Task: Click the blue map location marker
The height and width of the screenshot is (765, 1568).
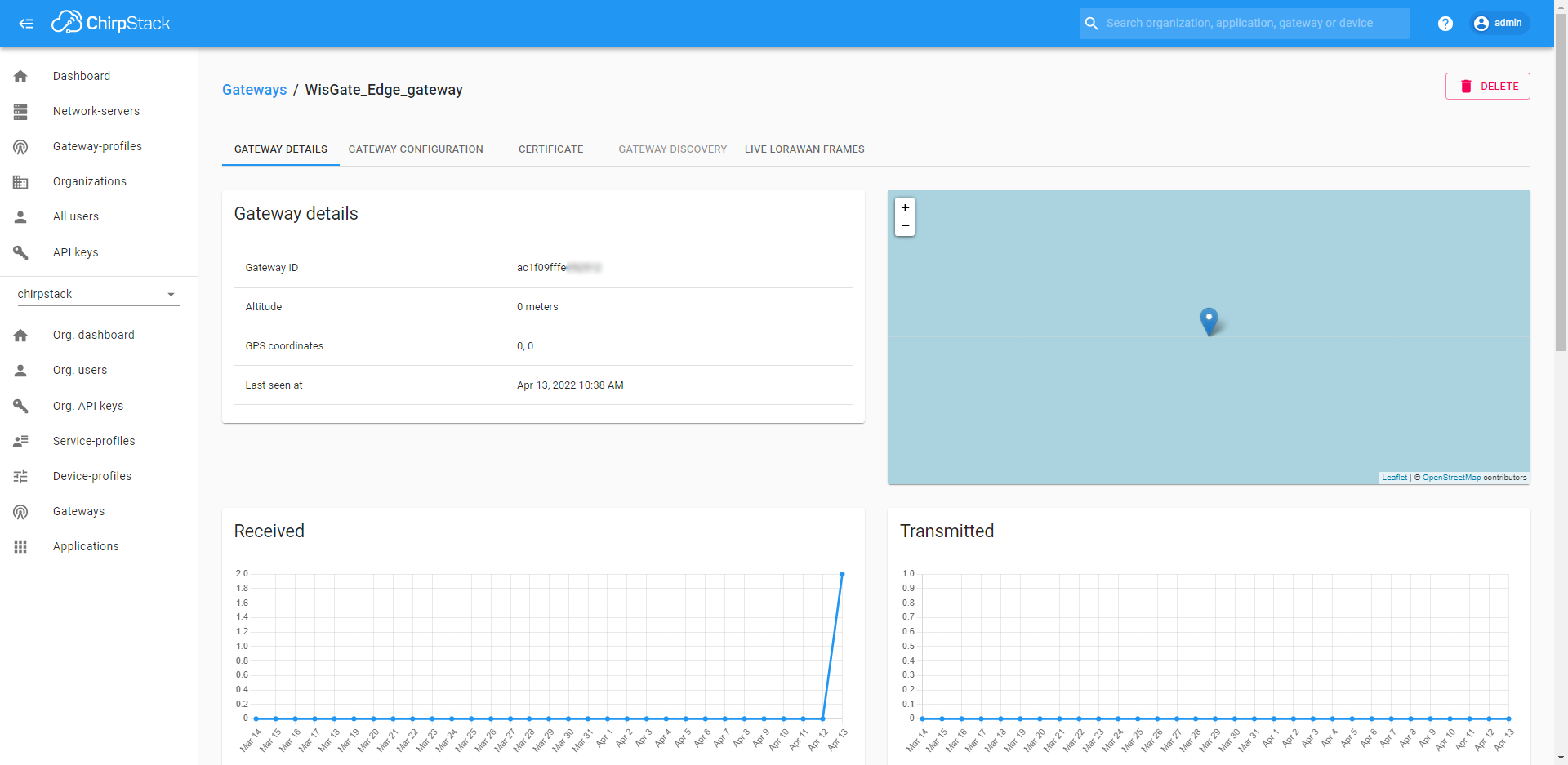Action: [1209, 320]
